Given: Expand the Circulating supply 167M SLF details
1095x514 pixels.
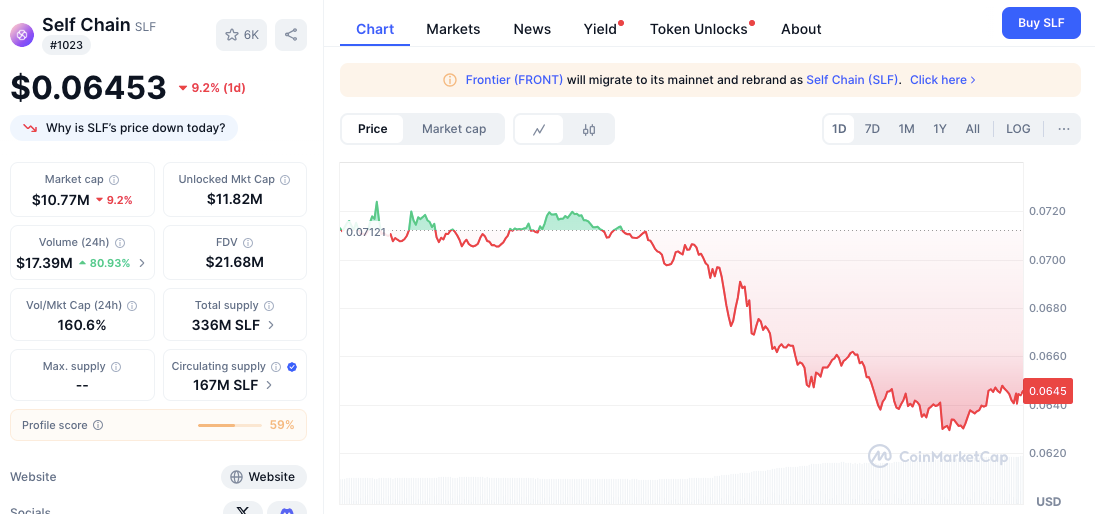Looking at the screenshot, I should click(235, 385).
